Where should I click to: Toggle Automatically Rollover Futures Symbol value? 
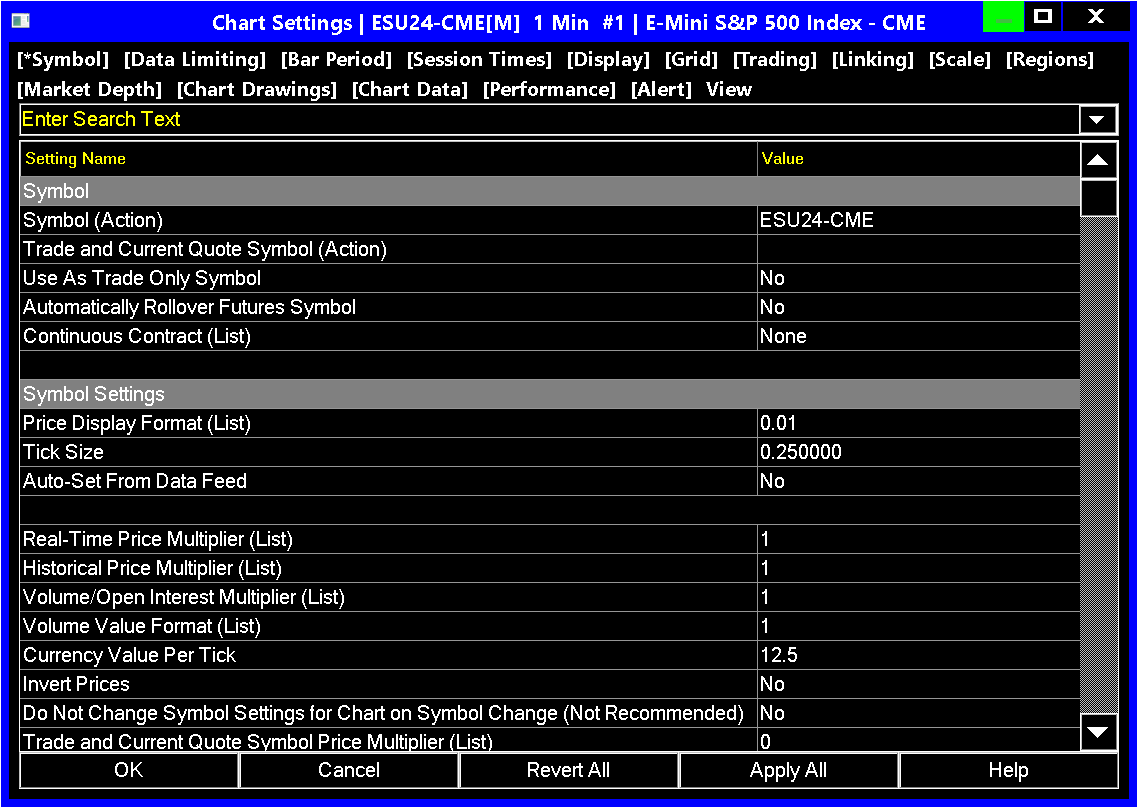pyautogui.click(x=918, y=307)
